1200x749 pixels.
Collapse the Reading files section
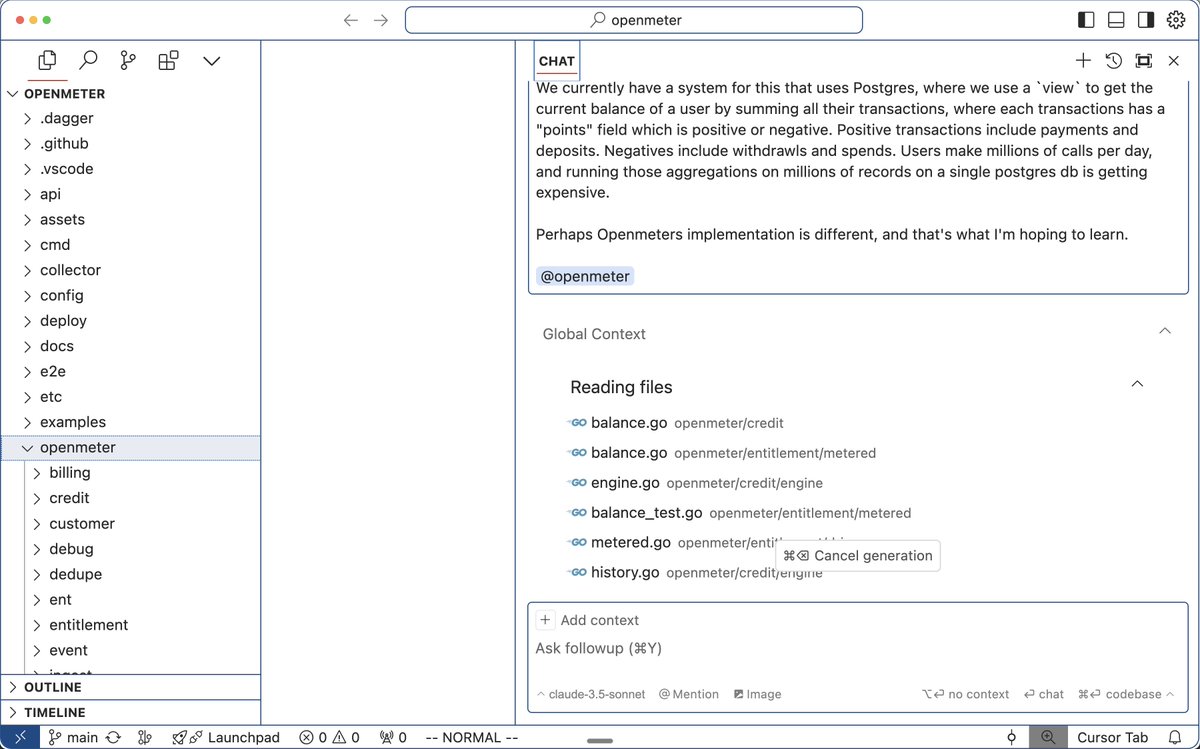pyautogui.click(x=1136, y=384)
